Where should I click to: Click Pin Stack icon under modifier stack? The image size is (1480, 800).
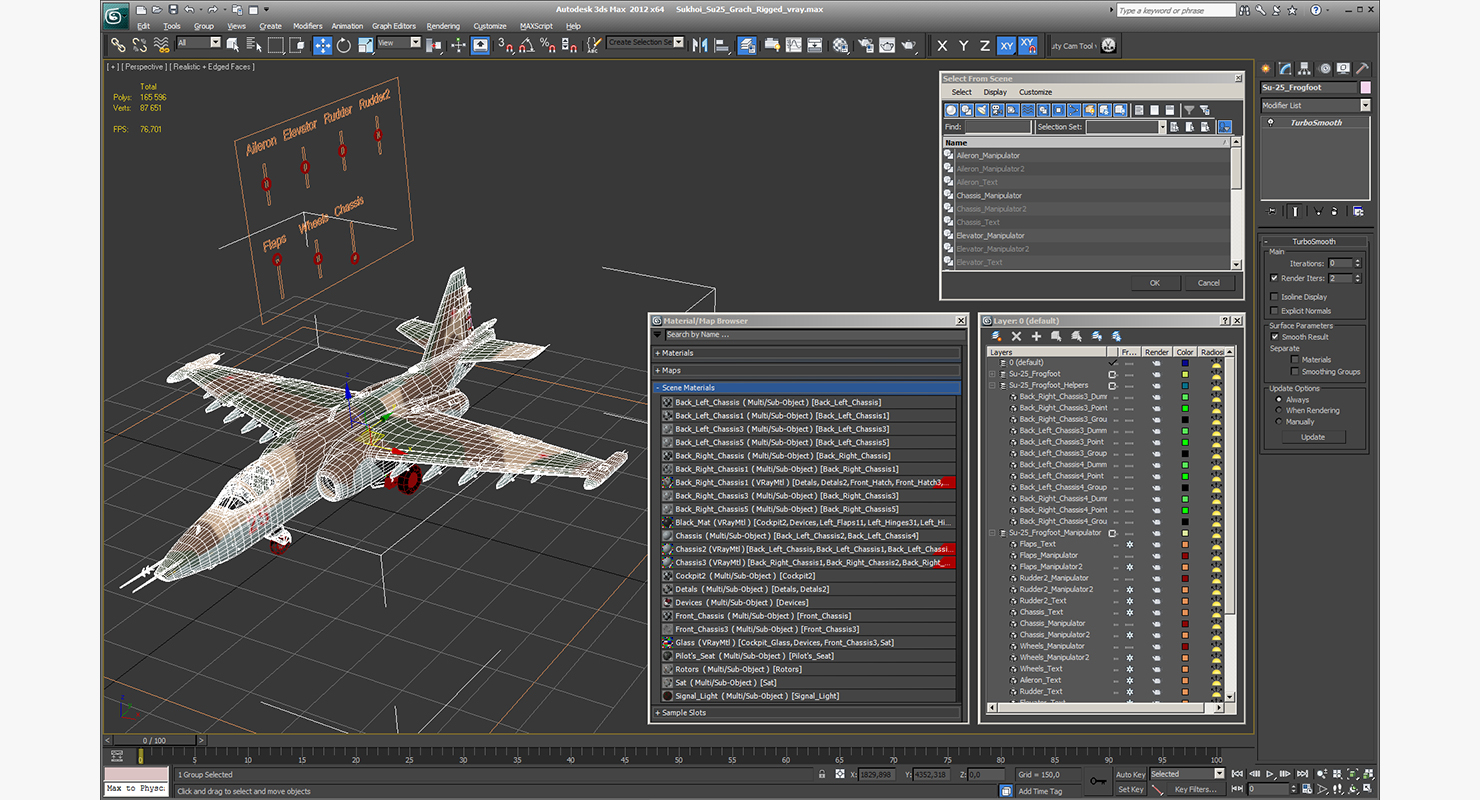1272,211
